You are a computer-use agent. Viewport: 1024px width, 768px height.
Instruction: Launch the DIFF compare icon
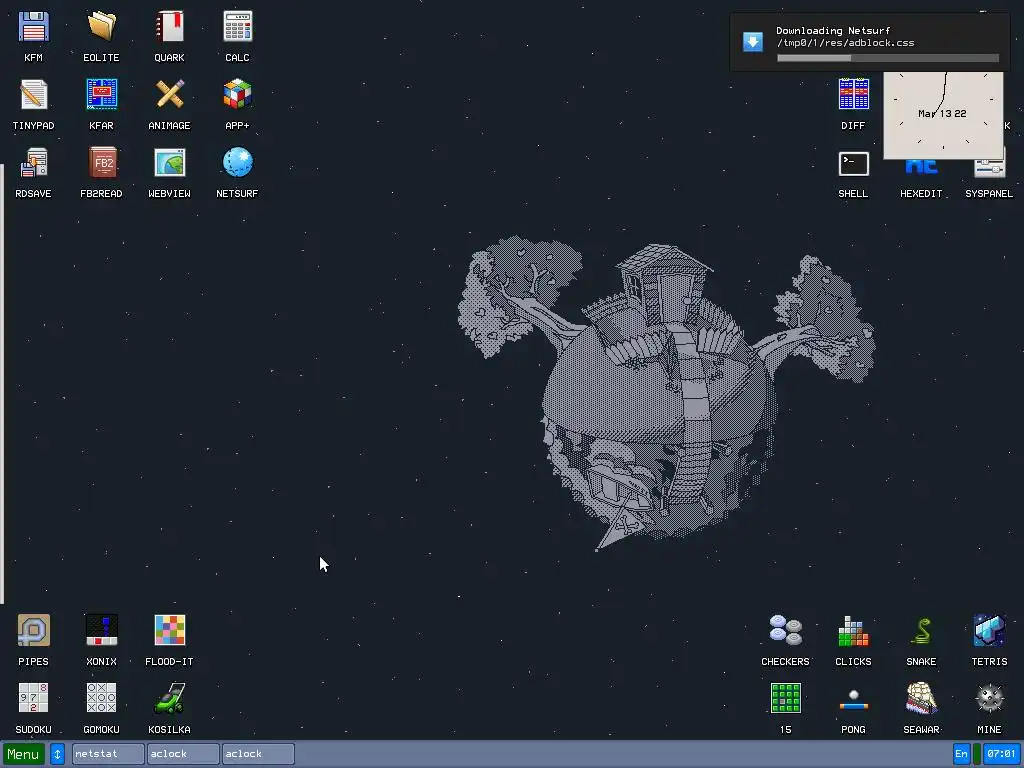click(x=853, y=95)
